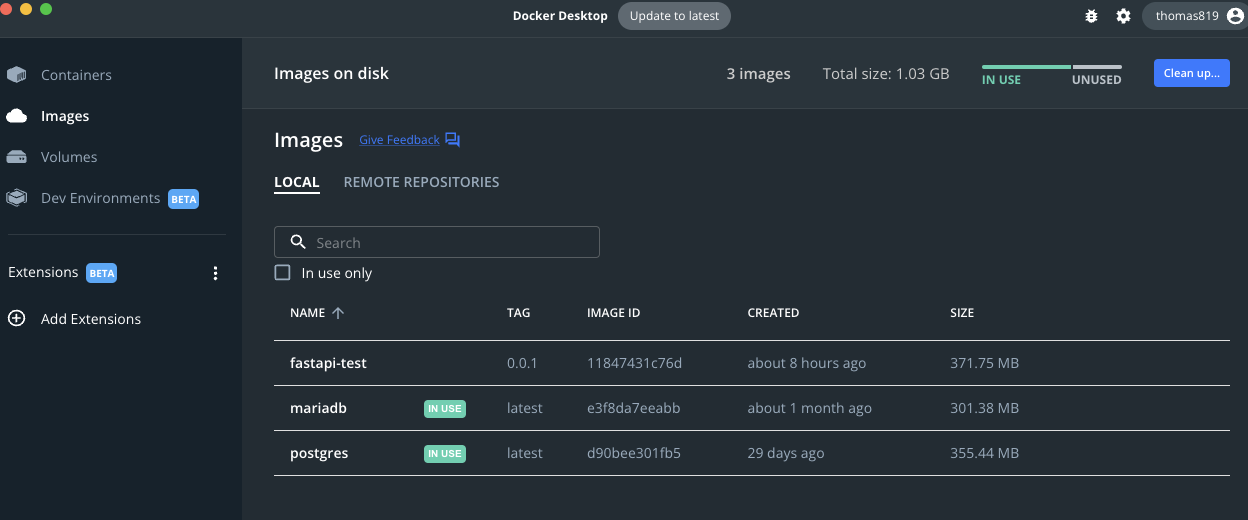
Task: Sort by the CREATED column header
Action: 773,313
